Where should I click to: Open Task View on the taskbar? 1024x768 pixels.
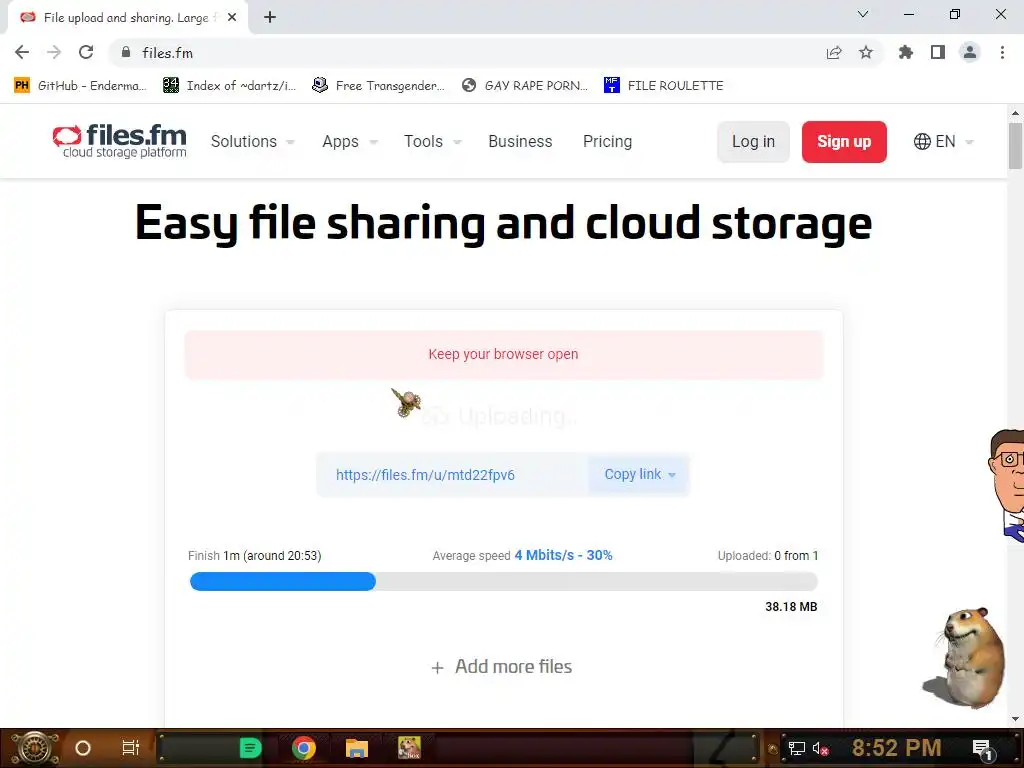point(131,748)
